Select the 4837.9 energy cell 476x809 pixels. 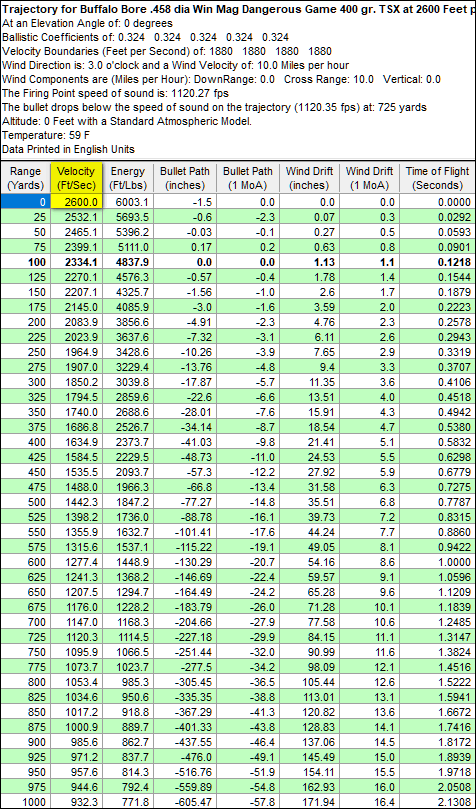127,262
